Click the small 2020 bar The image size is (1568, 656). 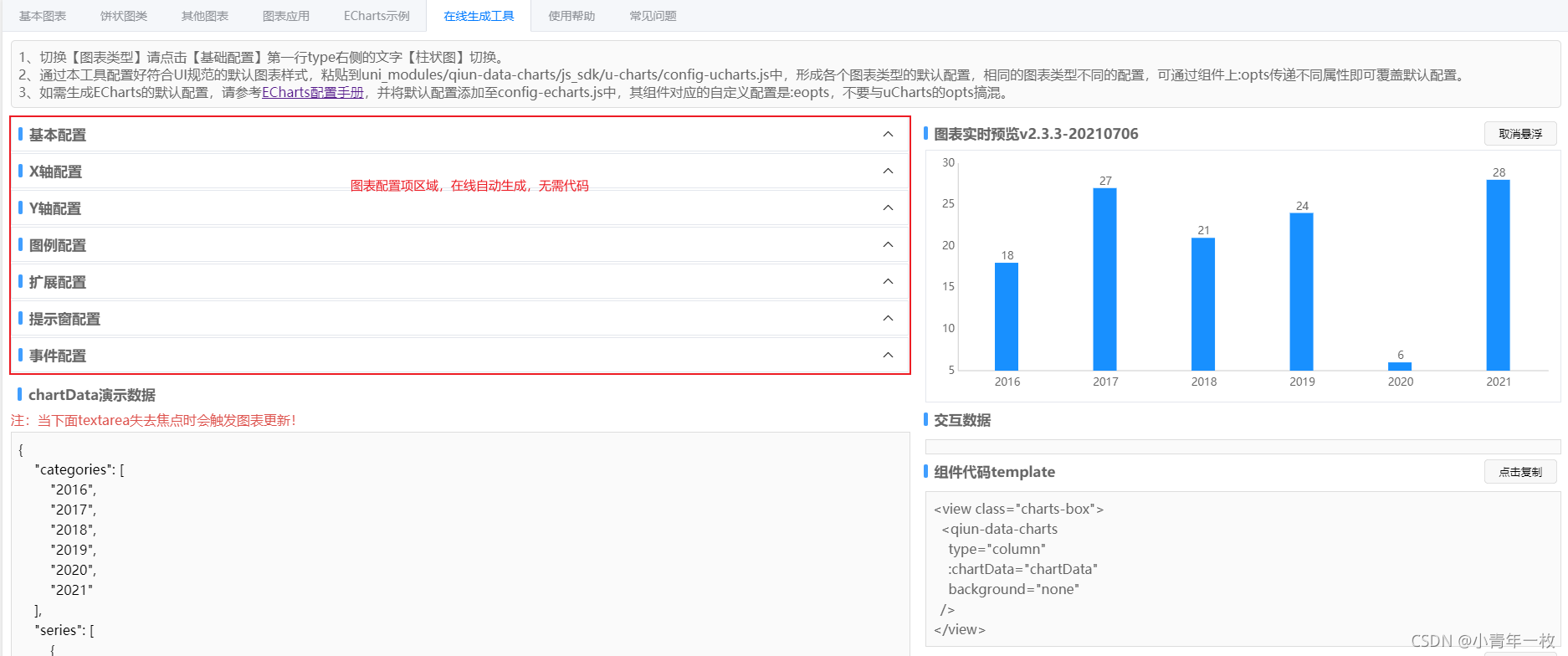(x=1399, y=366)
